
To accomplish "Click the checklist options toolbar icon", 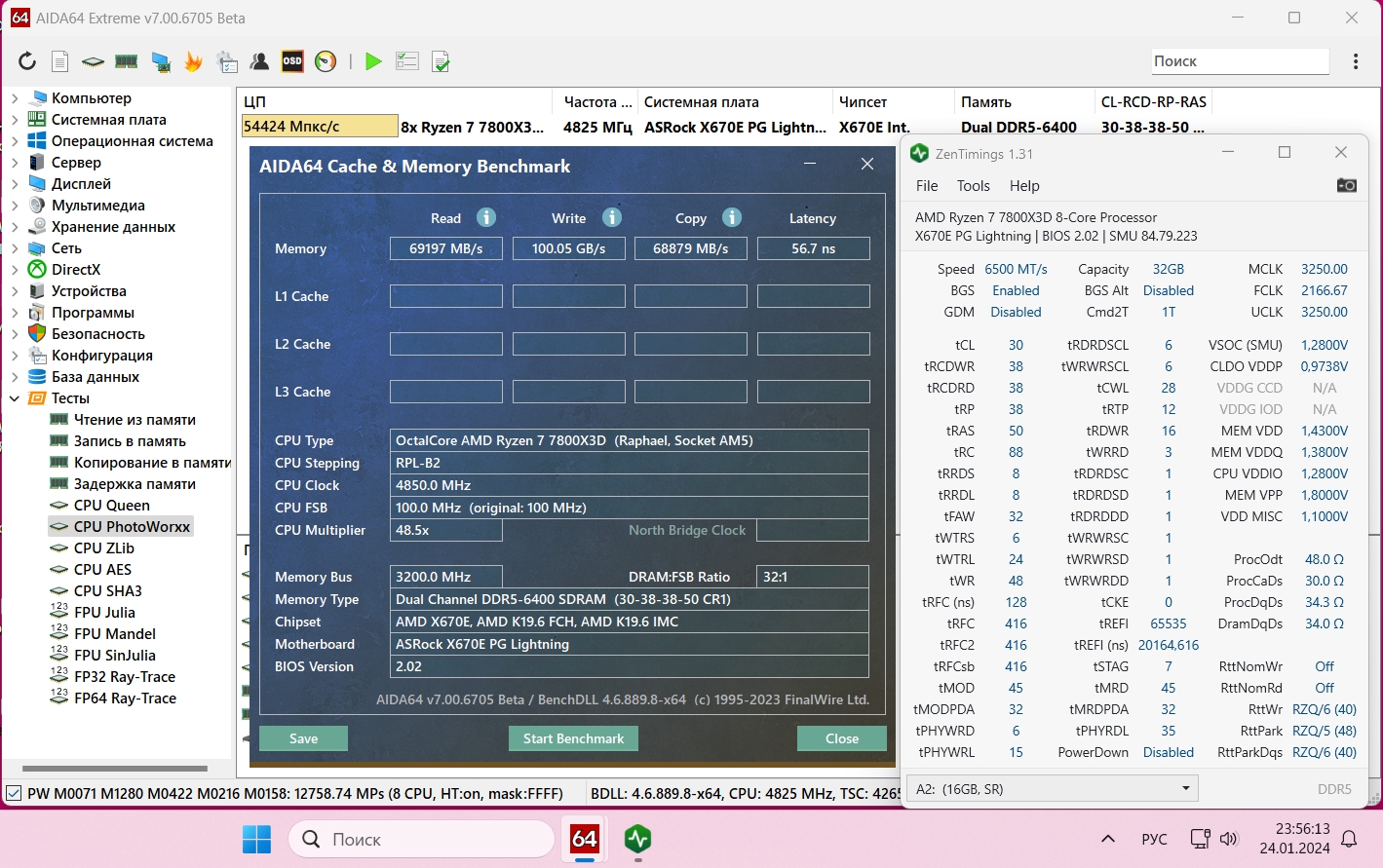I will [x=407, y=61].
